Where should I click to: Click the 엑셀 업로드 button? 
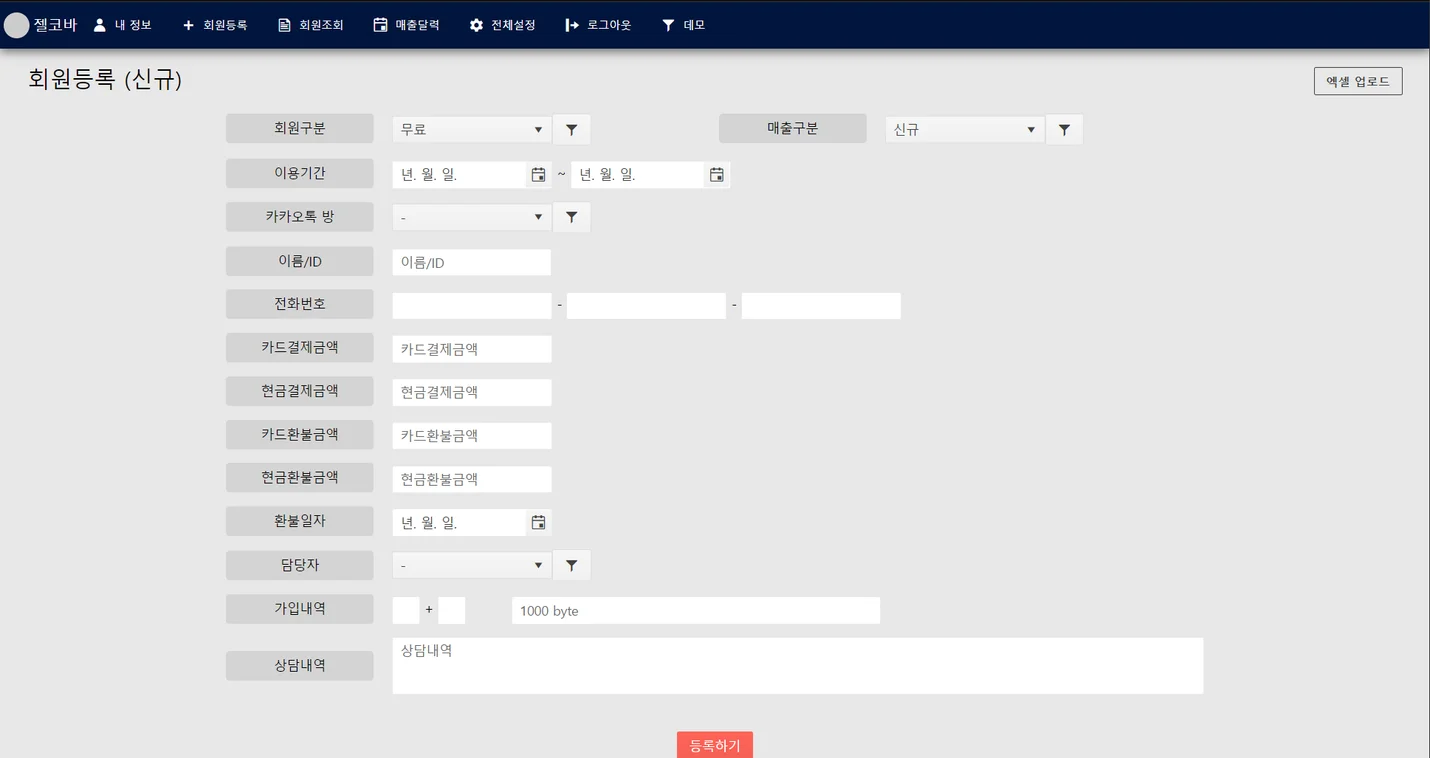tap(1358, 81)
